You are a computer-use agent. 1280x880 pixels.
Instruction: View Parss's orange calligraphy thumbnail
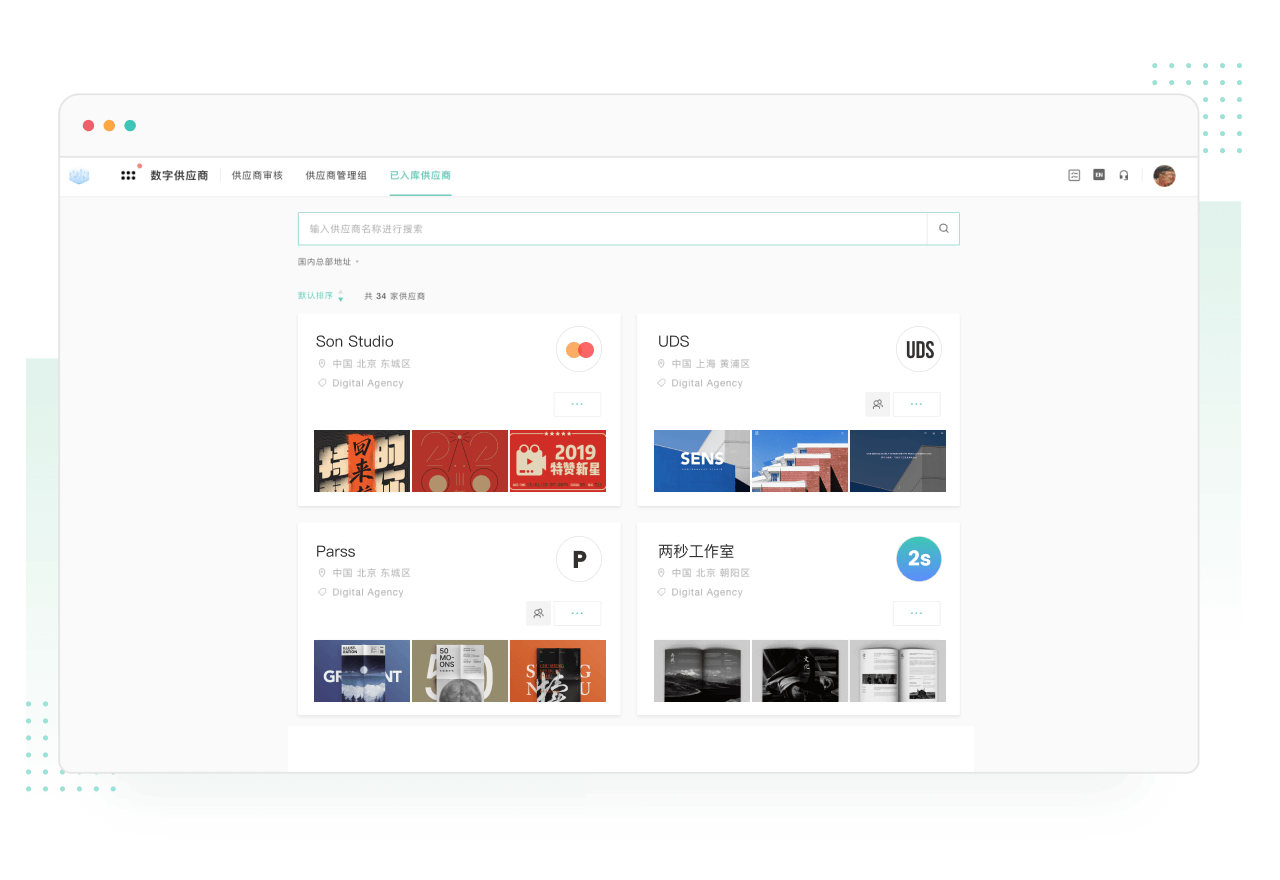click(558, 671)
